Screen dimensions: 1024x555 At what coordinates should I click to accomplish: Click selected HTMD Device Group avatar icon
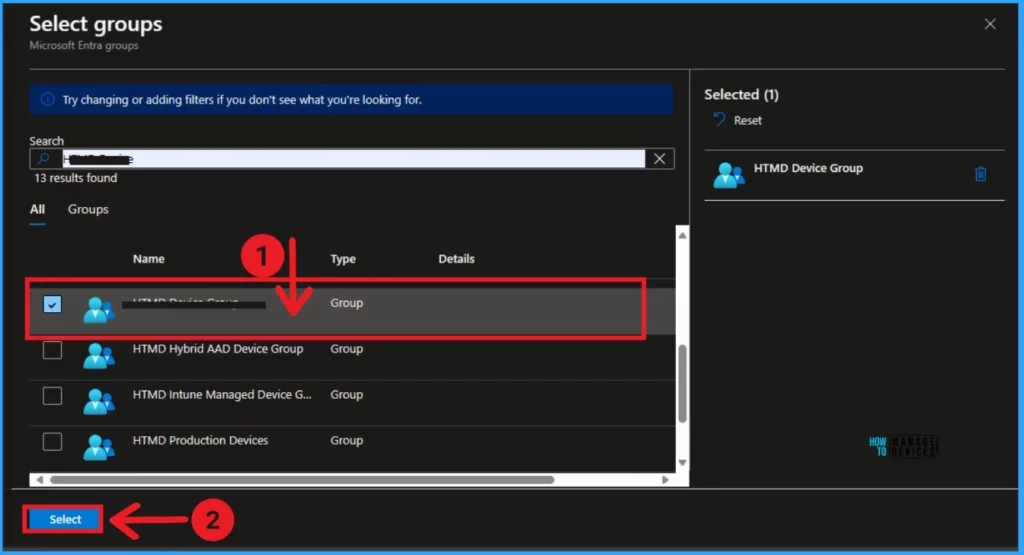coord(729,175)
